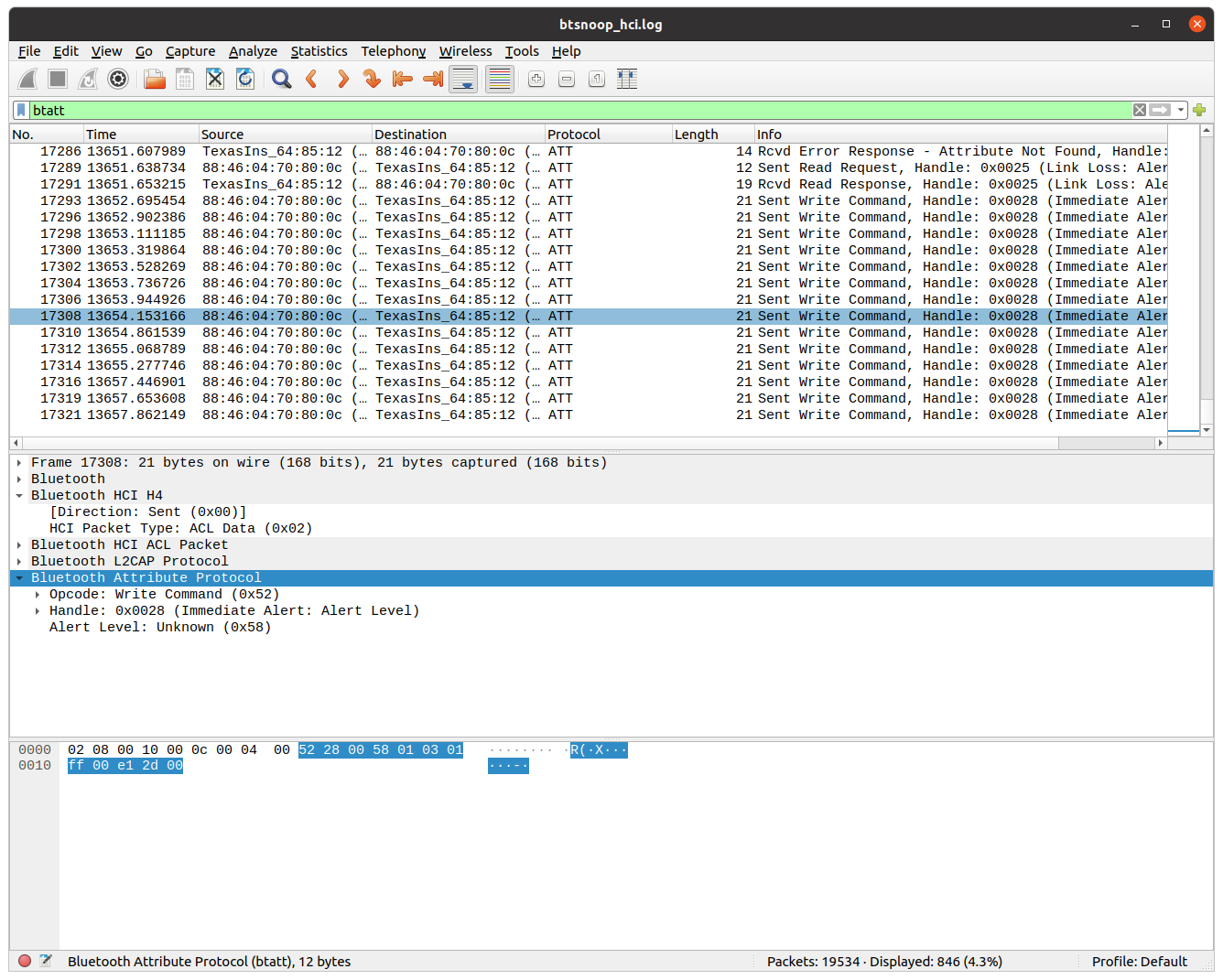1223x980 pixels.
Task: Open the Edit menu
Action: click(66, 51)
